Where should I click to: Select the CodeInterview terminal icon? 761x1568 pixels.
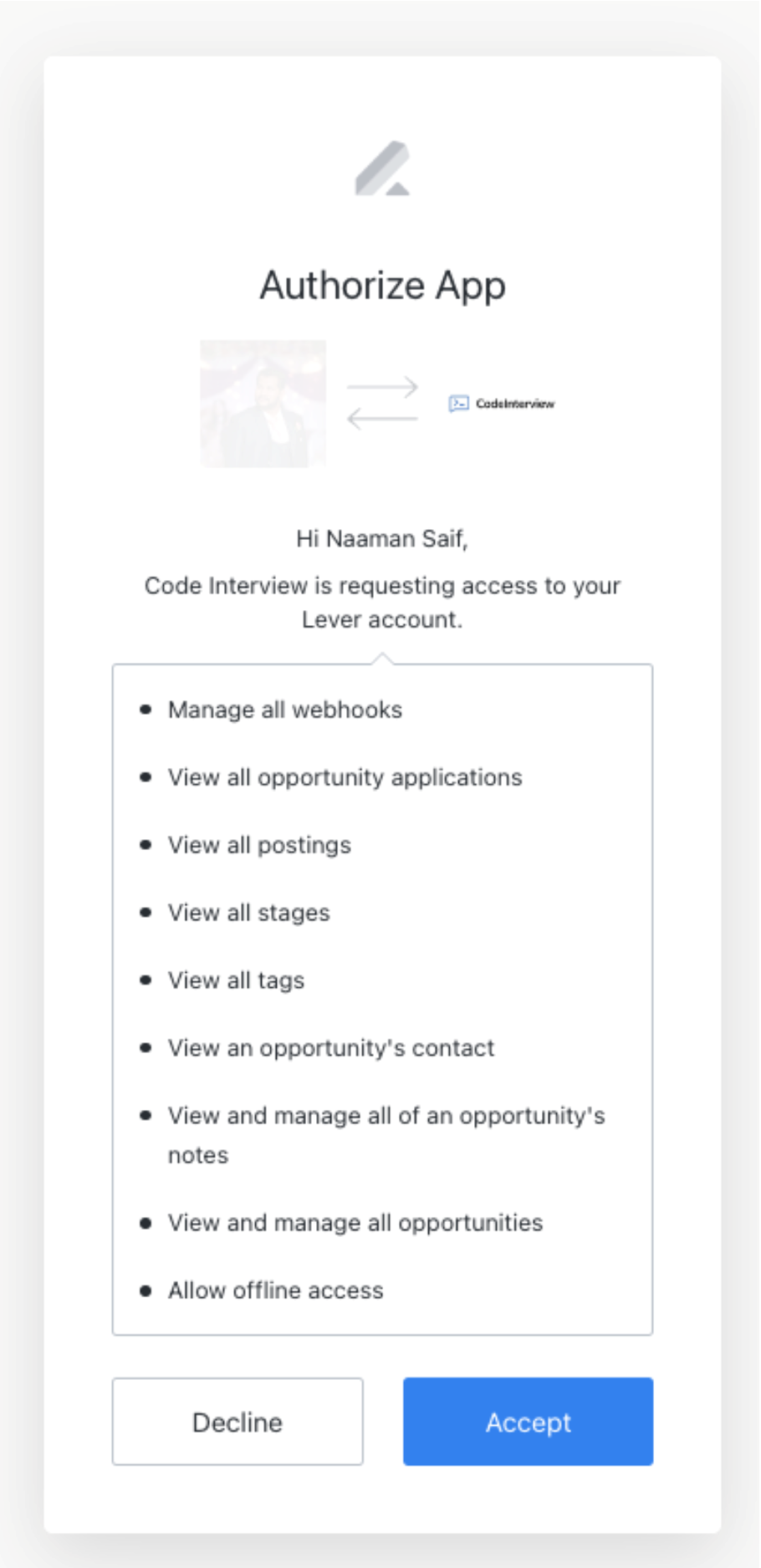pyautogui.click(x=458, y=402)
